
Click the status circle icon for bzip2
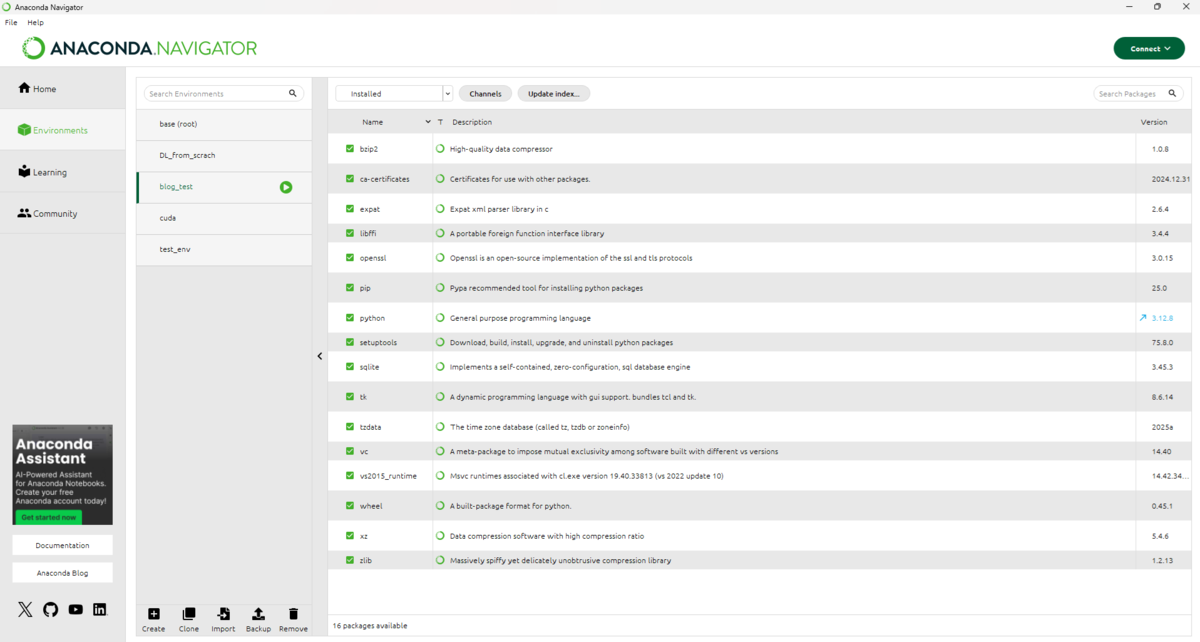click(x=440, y=149)
